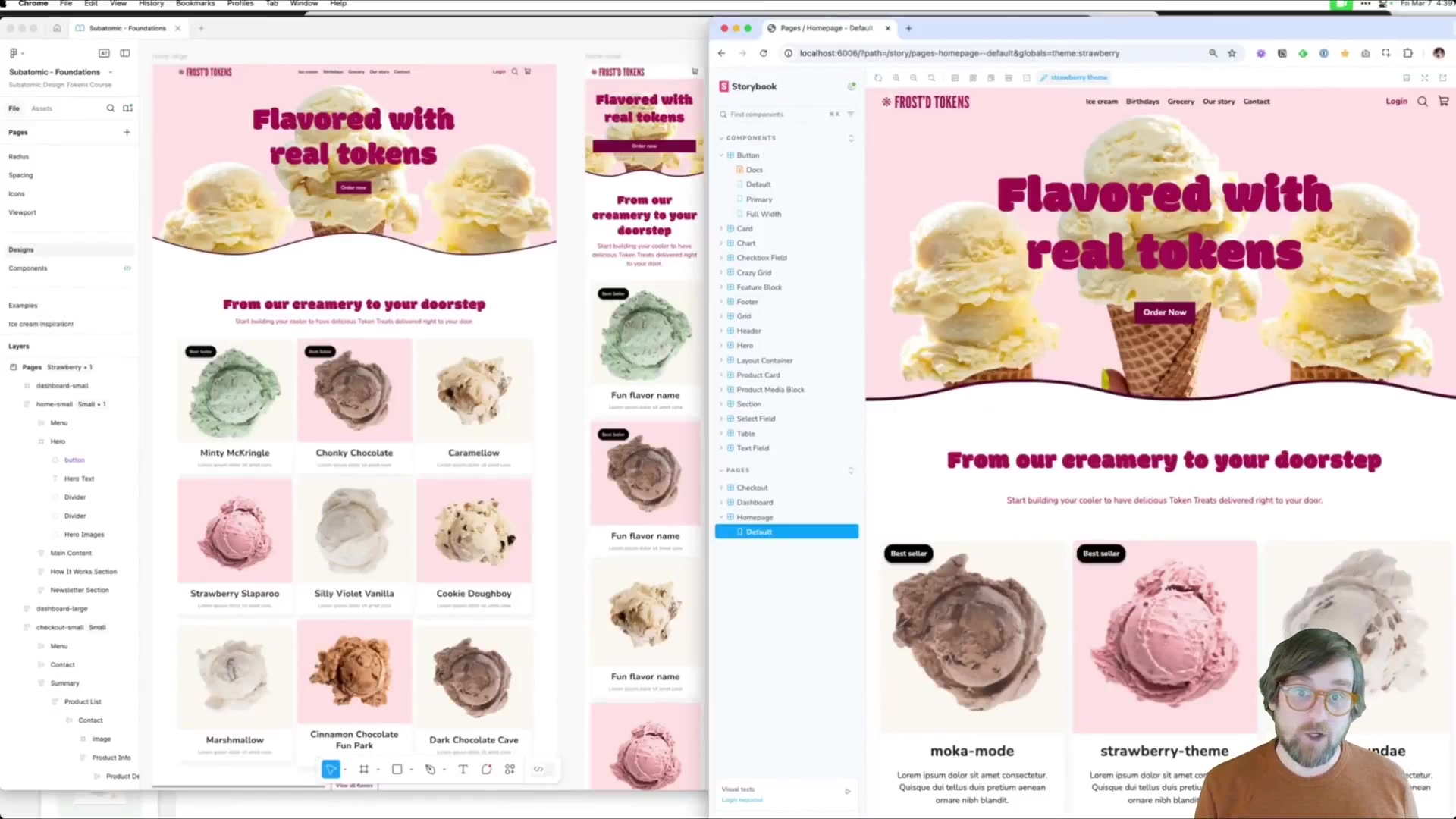1456x819 pixels.
Task: Click the moka-mode product card image
Action: [x=972, y=637]
